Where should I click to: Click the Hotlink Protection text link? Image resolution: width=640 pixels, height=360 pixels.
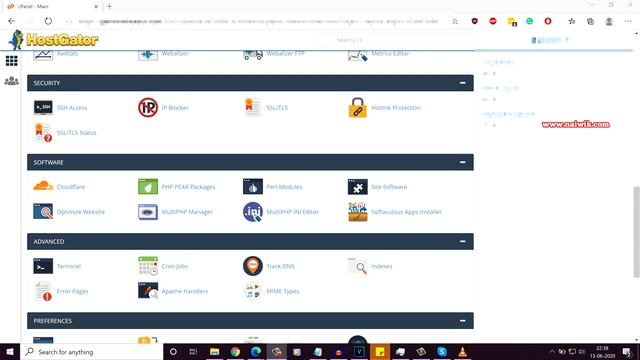pyautogui.click(x=396, y=108)
